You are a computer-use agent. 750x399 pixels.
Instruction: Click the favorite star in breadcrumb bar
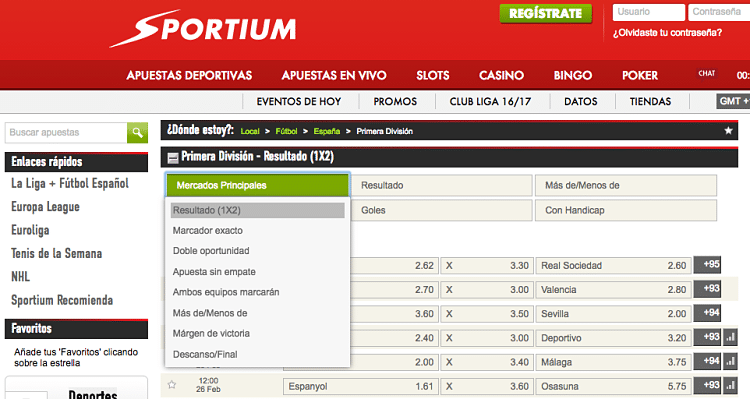click(x=728, y=131)
